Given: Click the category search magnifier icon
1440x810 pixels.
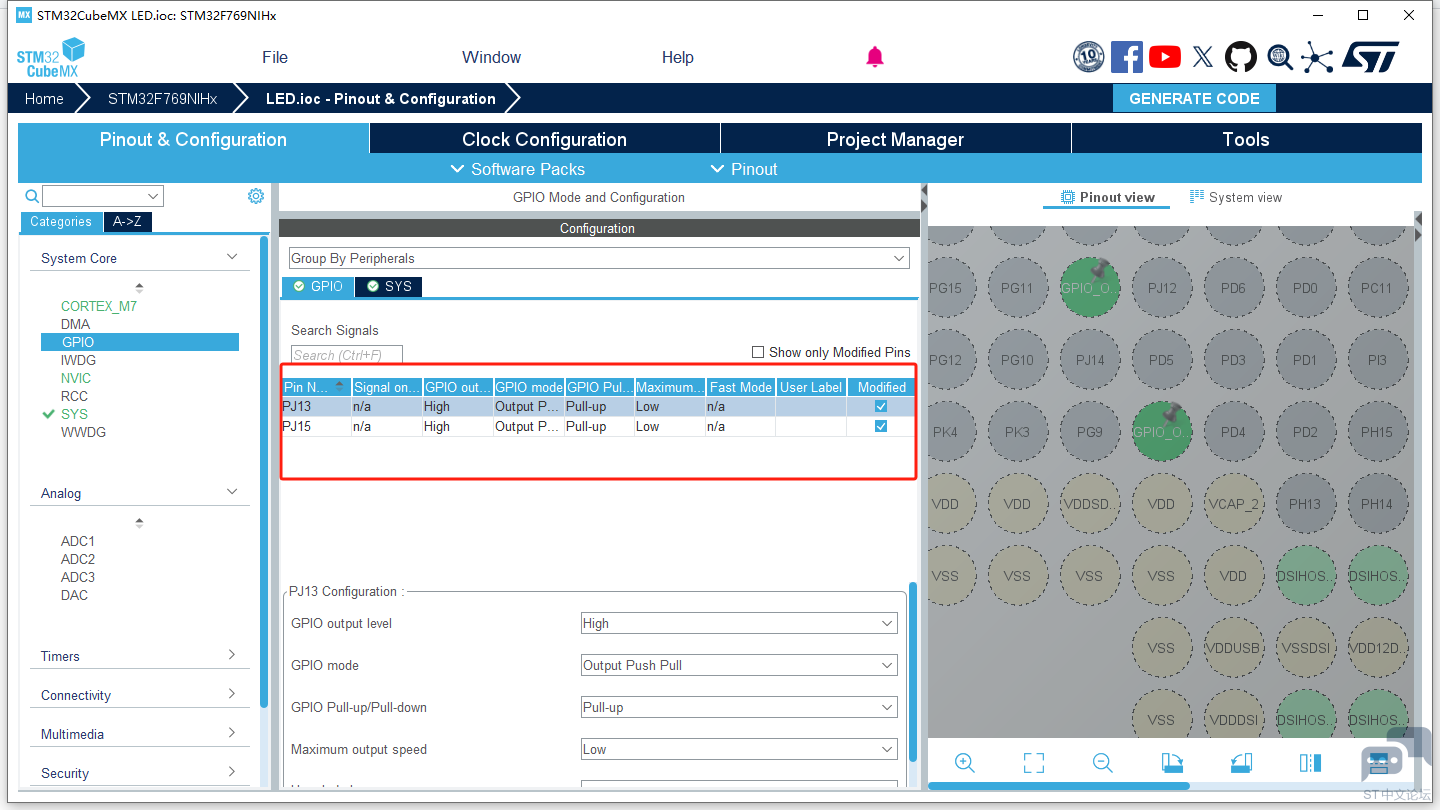Looking at the screenshot, I should click(x=32, y=196).
